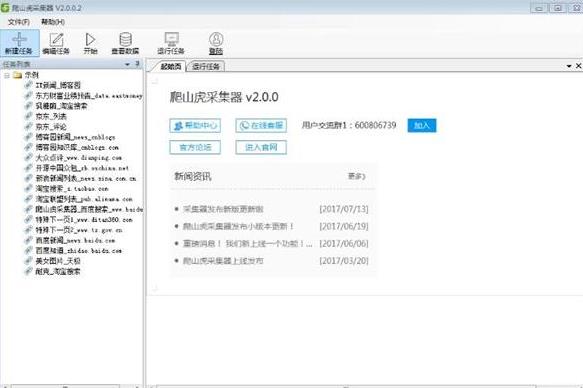
Task: Open the 帮助(H) menu
Action: point(53,22)
